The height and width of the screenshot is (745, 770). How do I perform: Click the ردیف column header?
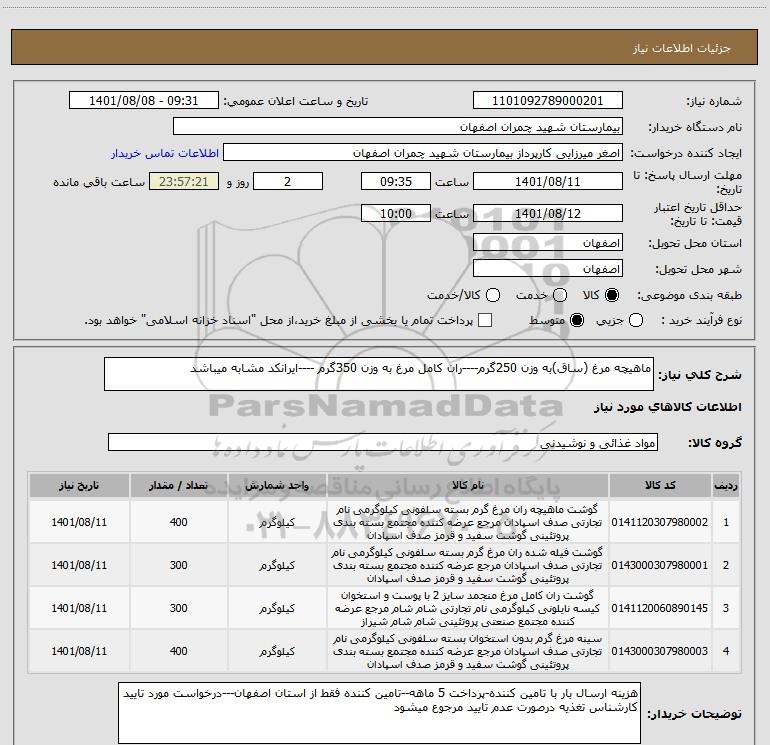726,486
